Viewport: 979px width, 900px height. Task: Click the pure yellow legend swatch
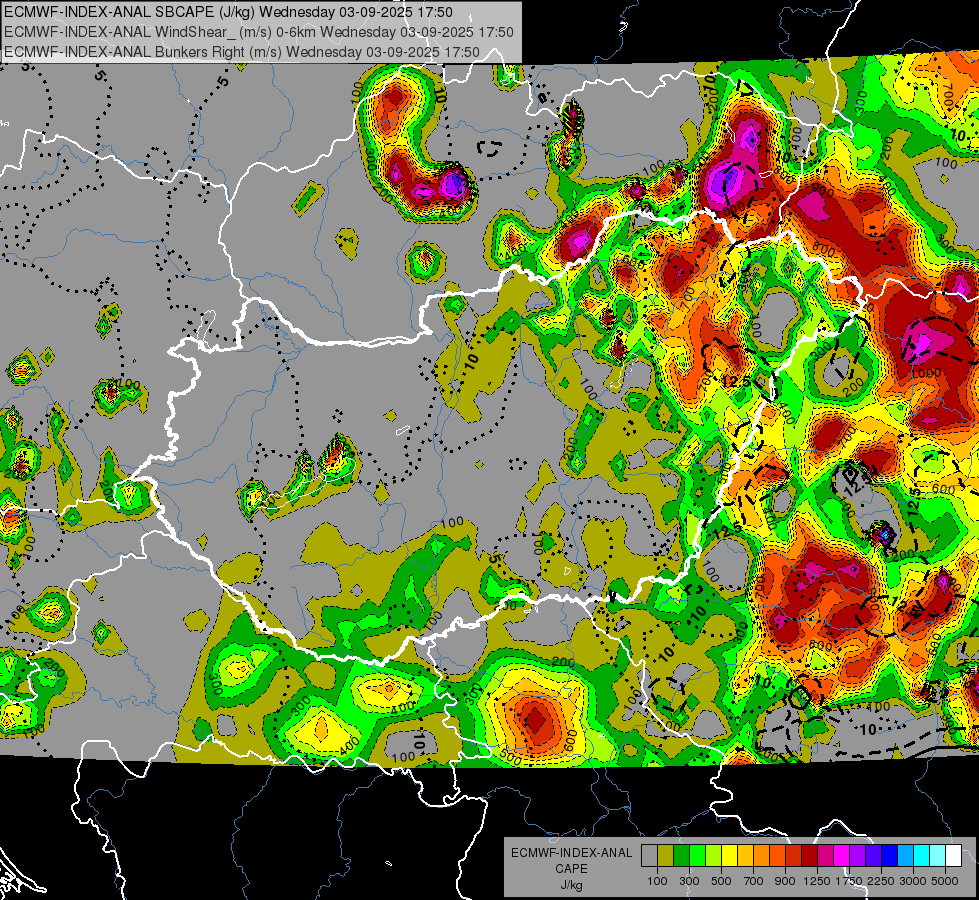pyautogui.click(x=729, y=856)
